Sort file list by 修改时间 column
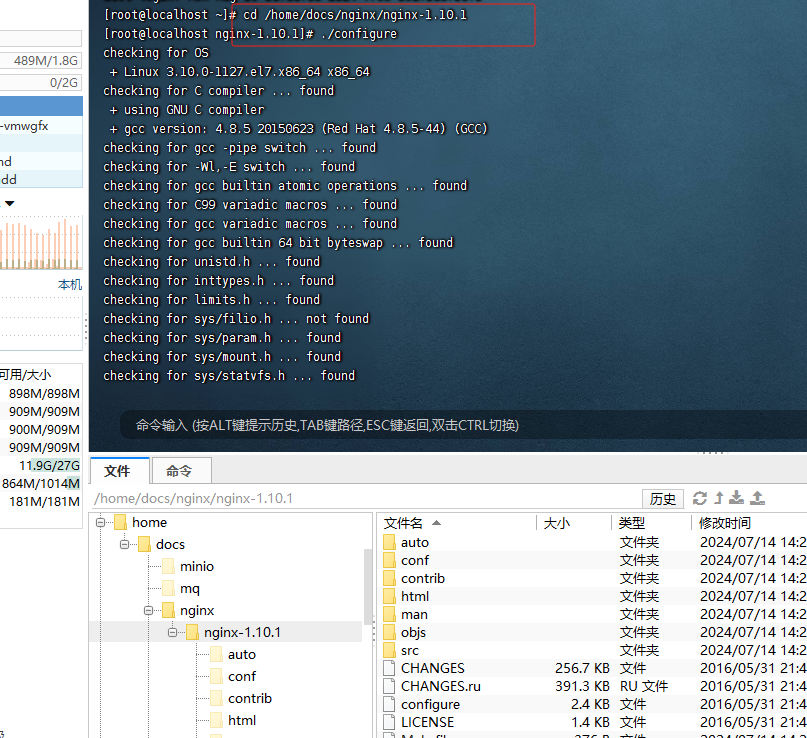Viewport: 807px width, 738px height. [725, 523]
